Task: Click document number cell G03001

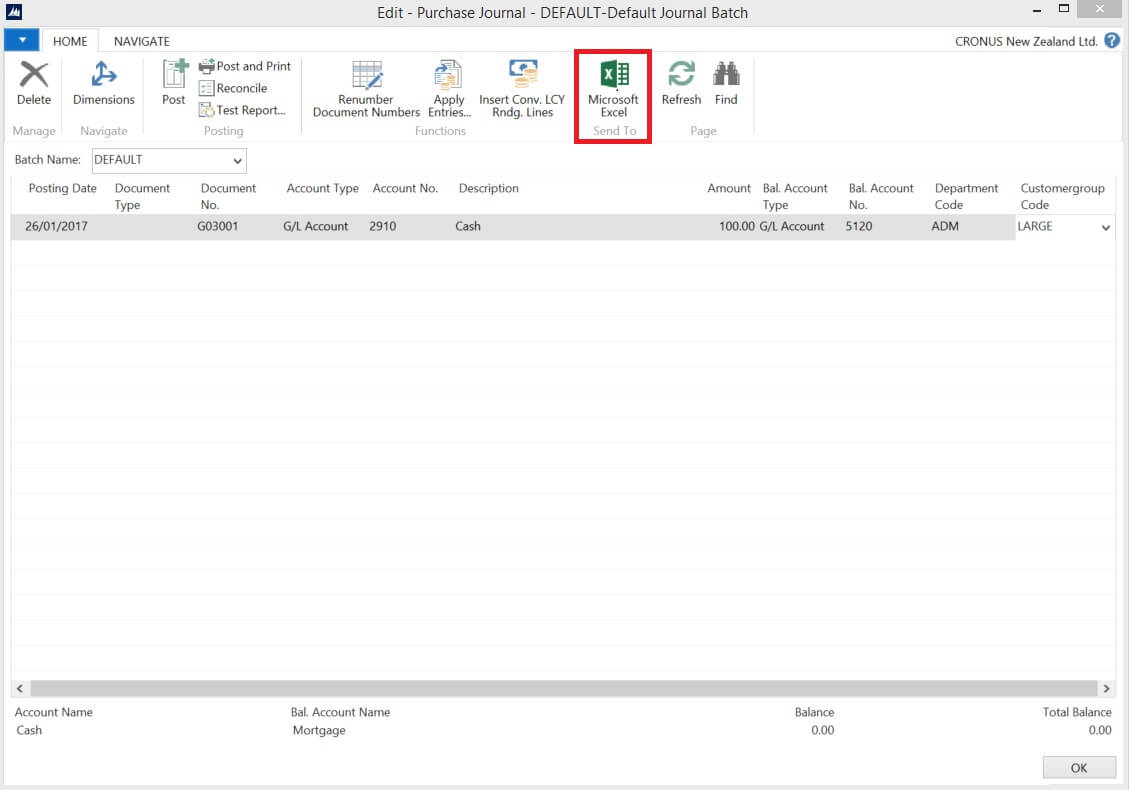Action: pyautogui.click(x=217, y=226)
